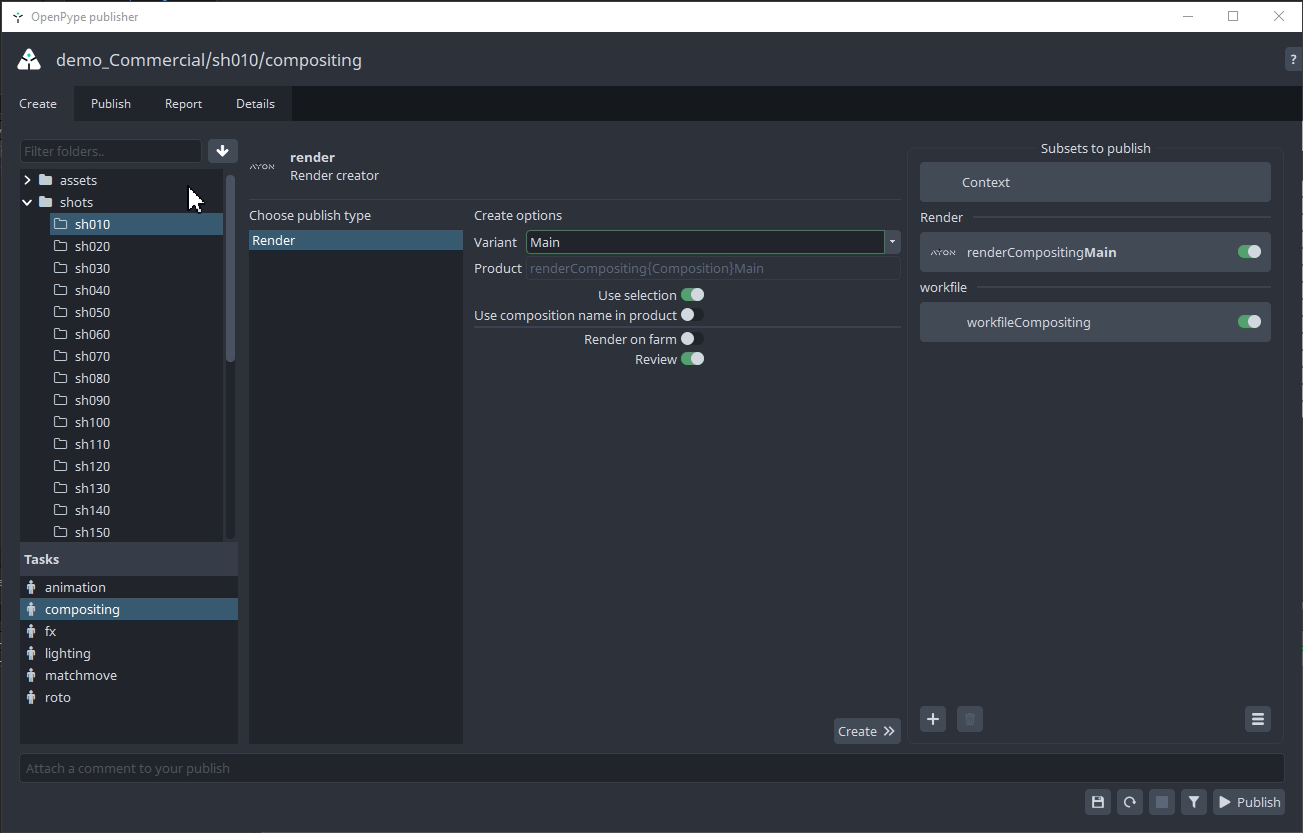Select the sh080 folder
1303x833 pixels.
[136, 378]
